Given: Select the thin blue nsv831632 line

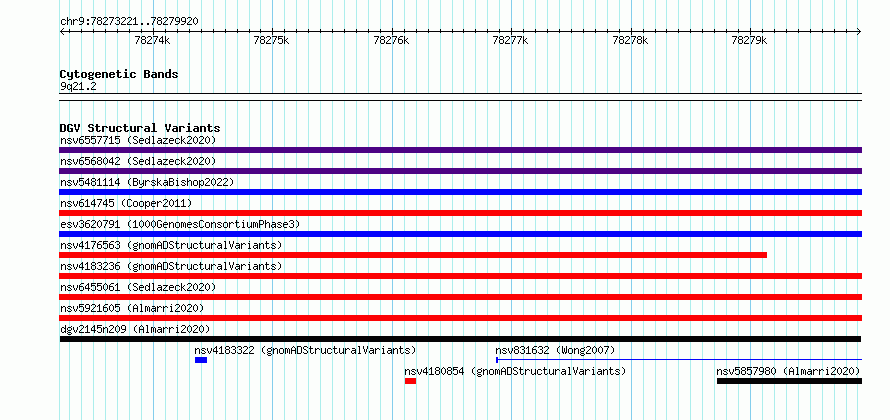Looking at the screenshot, I should [x=679, y=360].
